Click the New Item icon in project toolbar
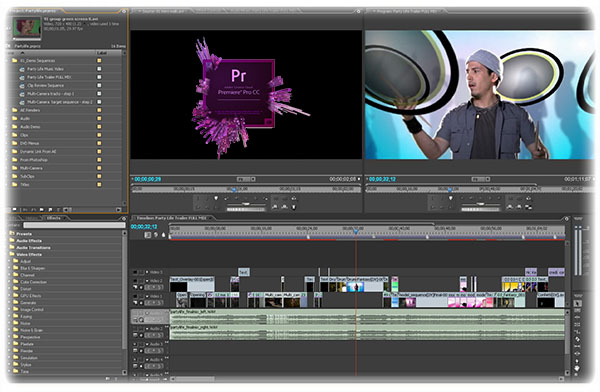Screen dimensions: 600x392 click(x=50, y=210)
